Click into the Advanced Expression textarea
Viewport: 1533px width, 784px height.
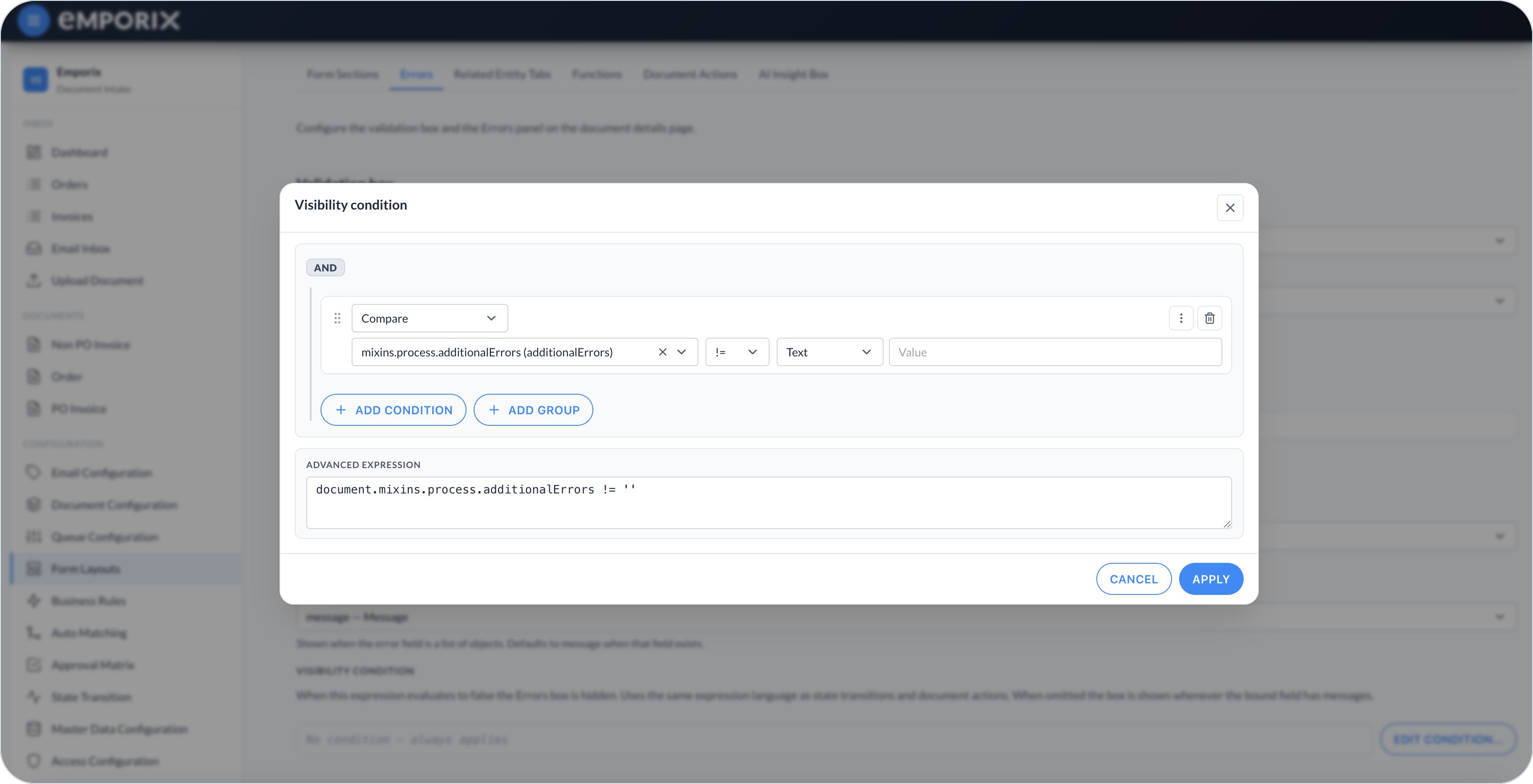point(769,502)
